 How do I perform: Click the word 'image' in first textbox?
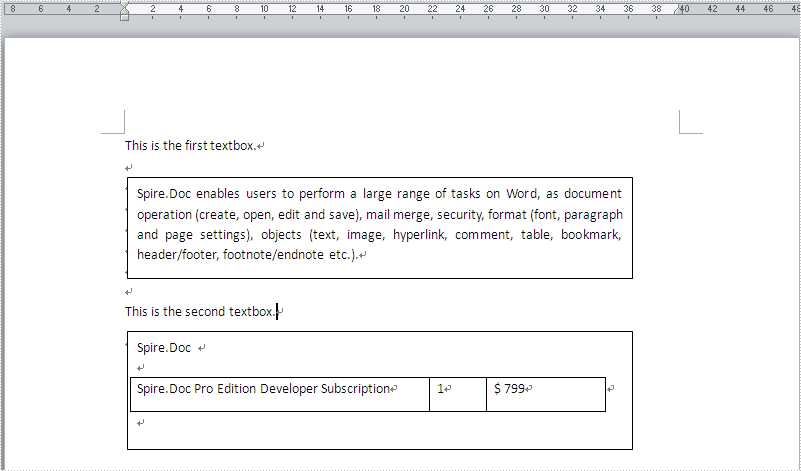coord(365,235)
